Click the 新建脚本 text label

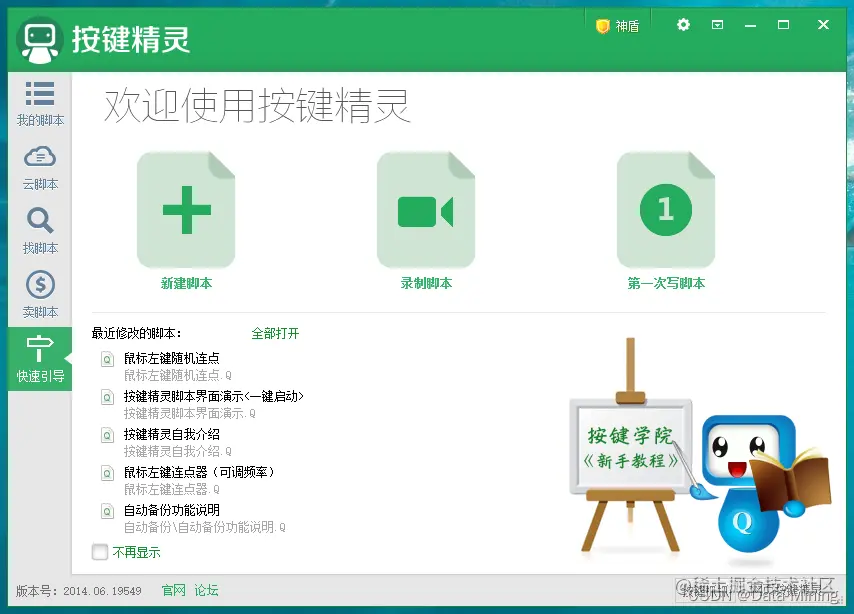pyautogui.click(x=186, y=283)
